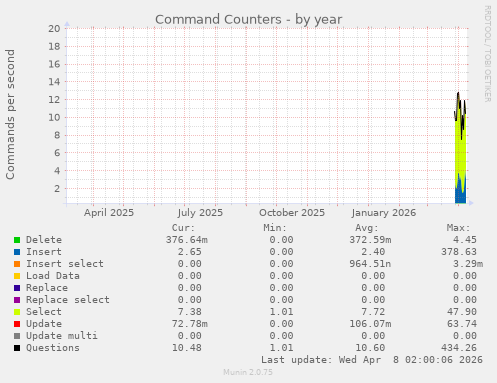Click the lime Select legend swatch
The image size is (497, 383).
tap(17, 312)
